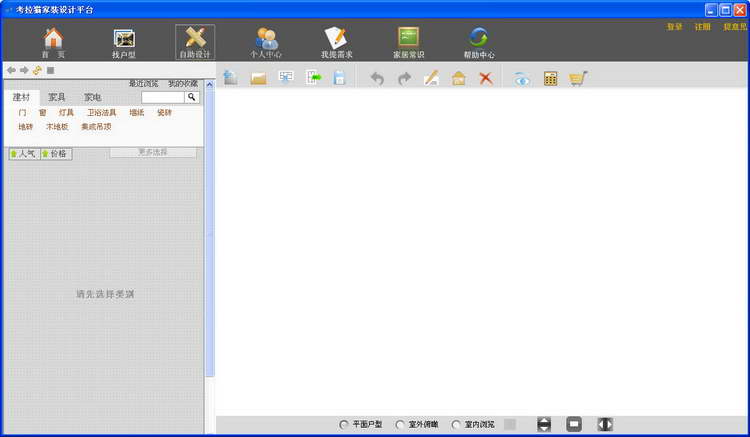
Task: Expand the 更多选择 options button
Action: point(153,152)
